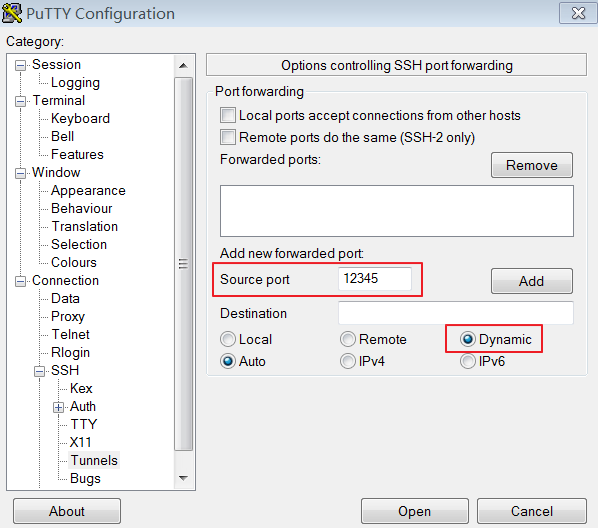
Task: Expand the Auth tree node
Action: pyautogui.click(x=58, y=407)
